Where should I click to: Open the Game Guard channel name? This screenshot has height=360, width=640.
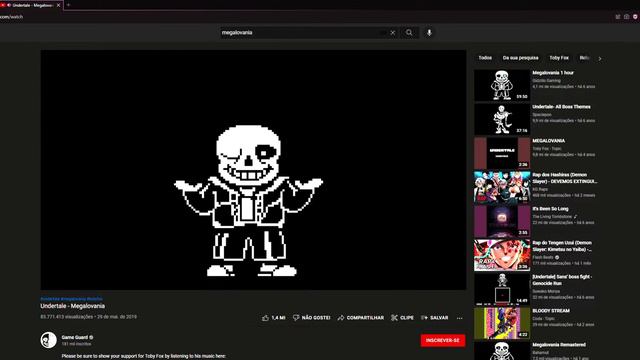point(75,337)
